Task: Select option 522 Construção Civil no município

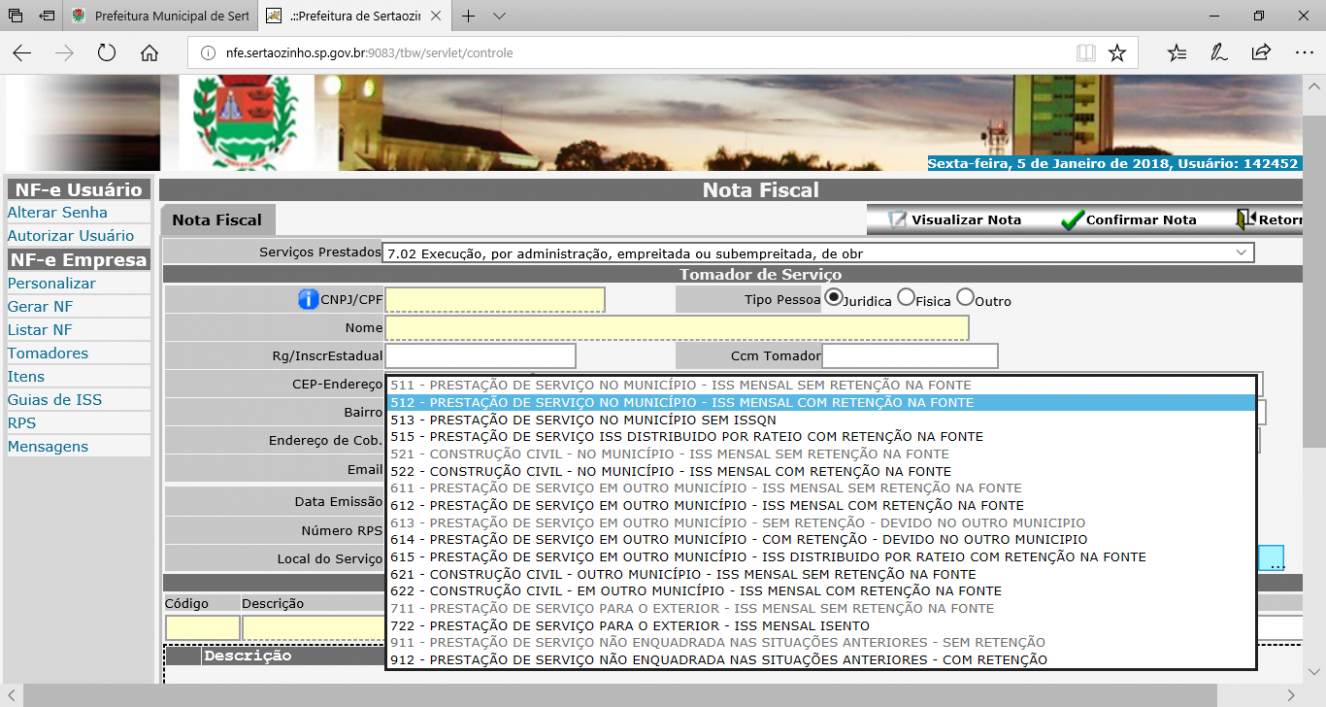Action: (820, 471)
